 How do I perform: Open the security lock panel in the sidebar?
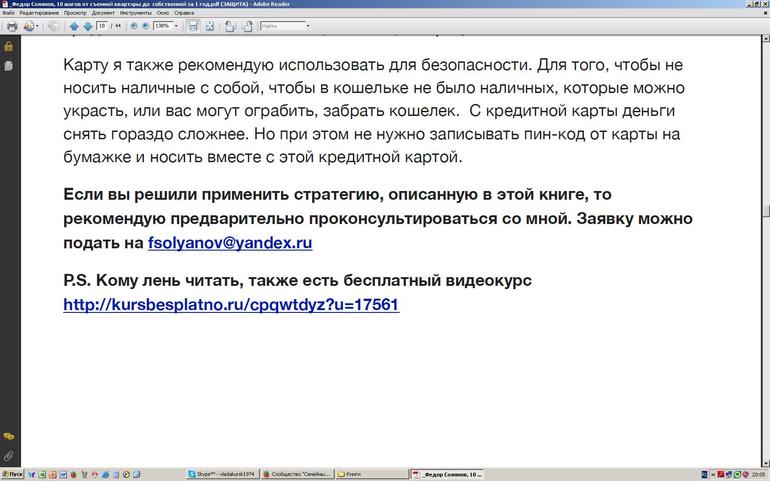8,46
